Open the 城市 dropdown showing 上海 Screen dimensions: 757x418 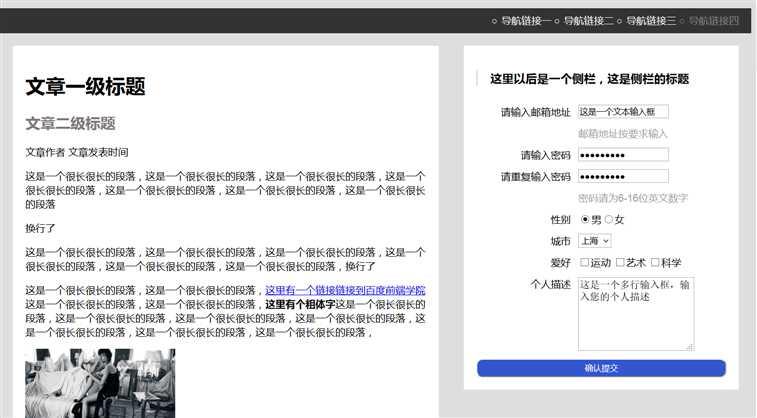595,240
